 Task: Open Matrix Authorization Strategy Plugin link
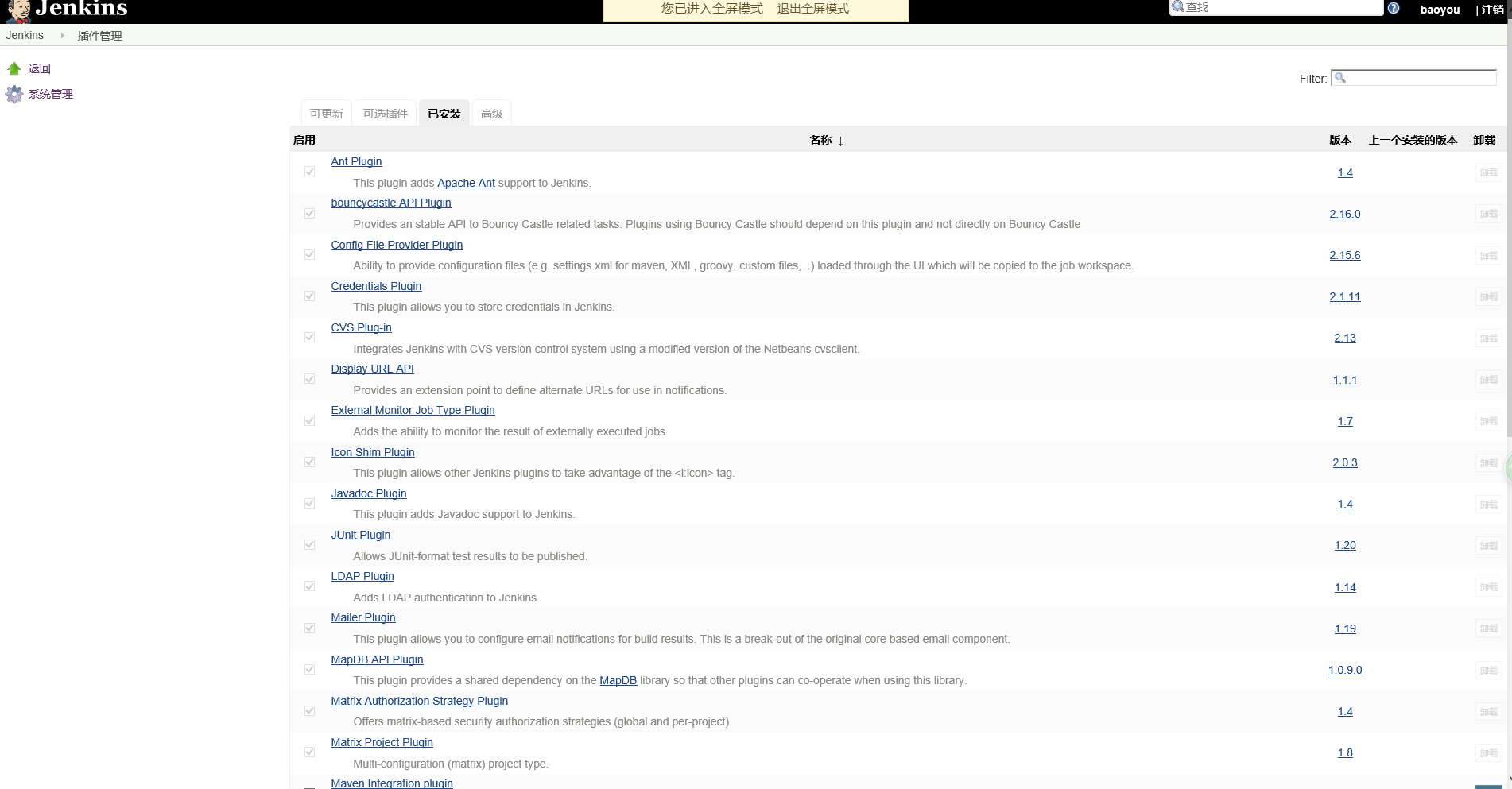coord(419,701)
